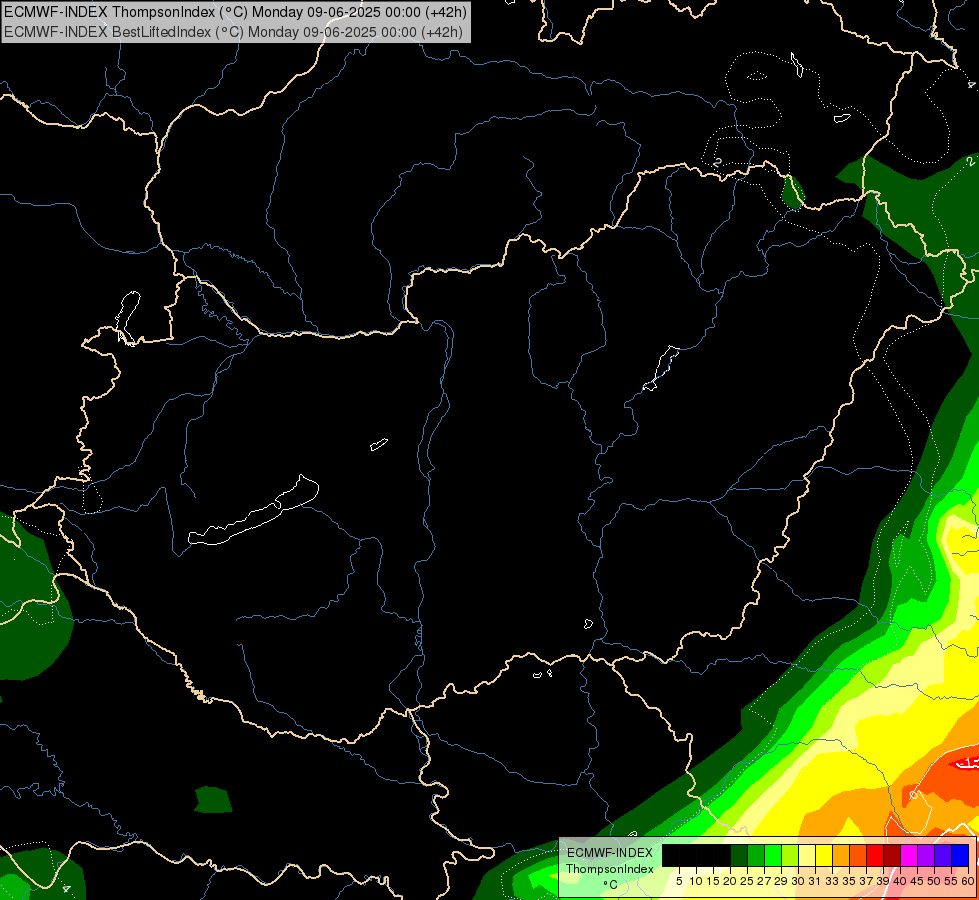
Task: Click the °C unit label in legend
Action: 610,885
